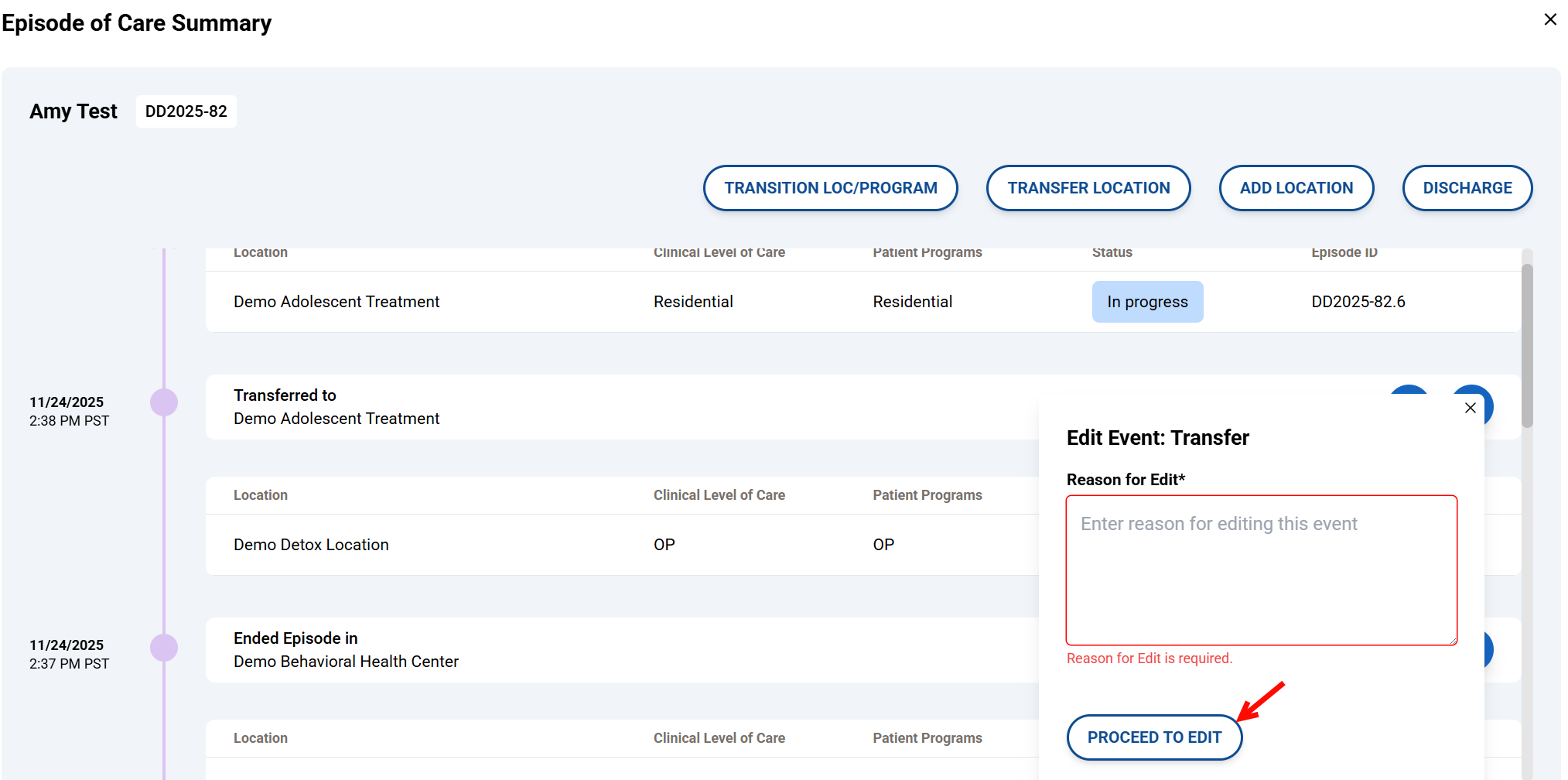Click the DD2025-82 patient ID badge
Screen dimensions: 1568x780
pos(186,111)
